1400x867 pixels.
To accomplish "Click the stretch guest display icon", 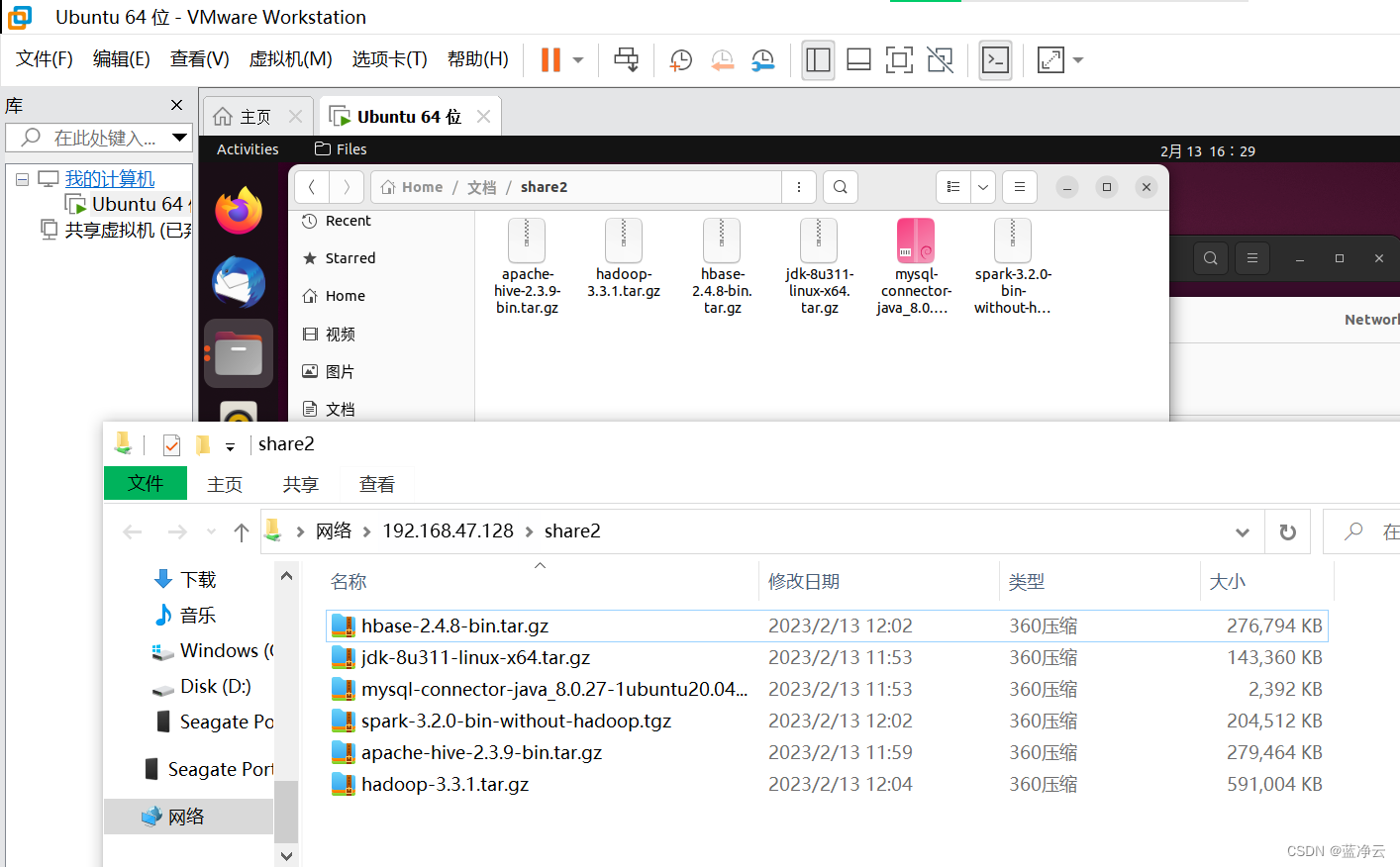I will (1050, 60).
